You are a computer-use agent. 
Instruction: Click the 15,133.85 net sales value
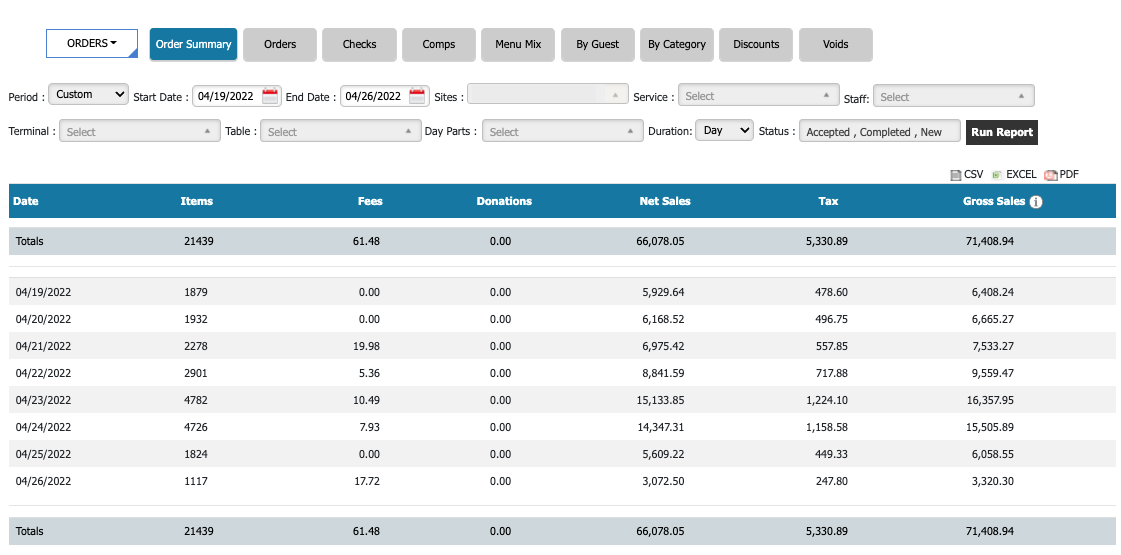(x=660, y=401)
